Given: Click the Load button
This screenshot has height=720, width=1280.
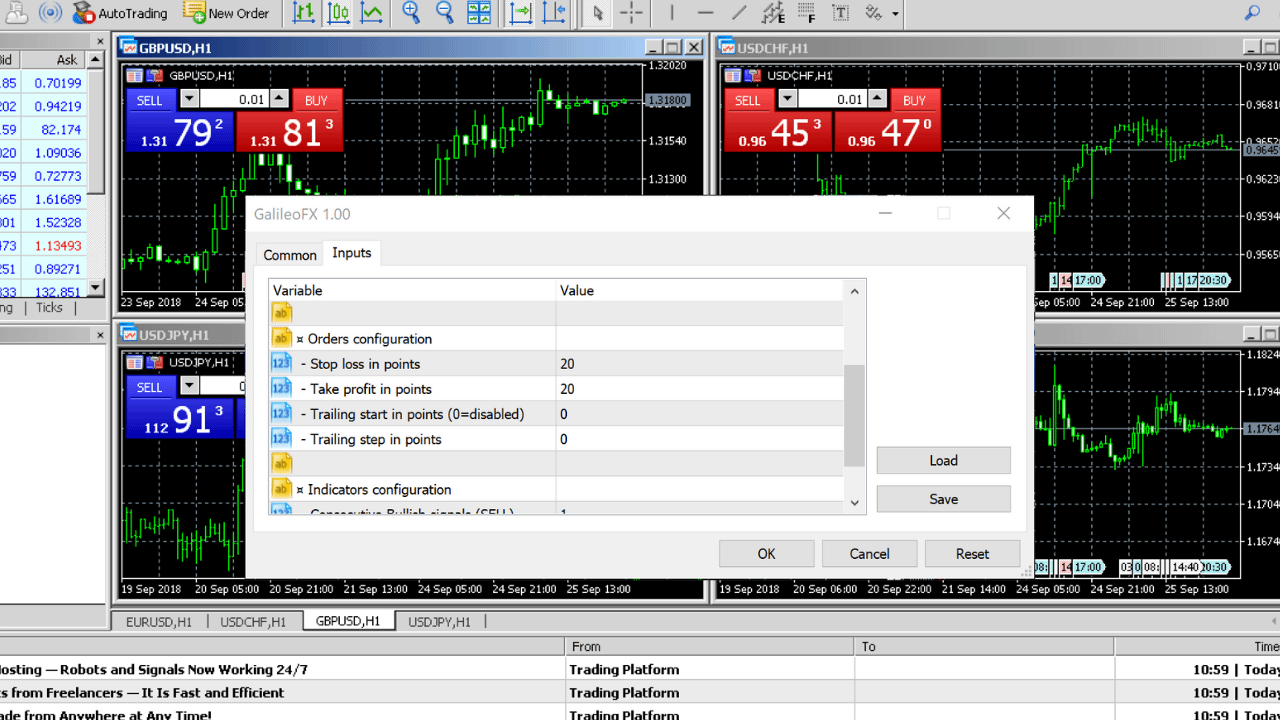Looking at the screenshot, I should pos(944,460).
